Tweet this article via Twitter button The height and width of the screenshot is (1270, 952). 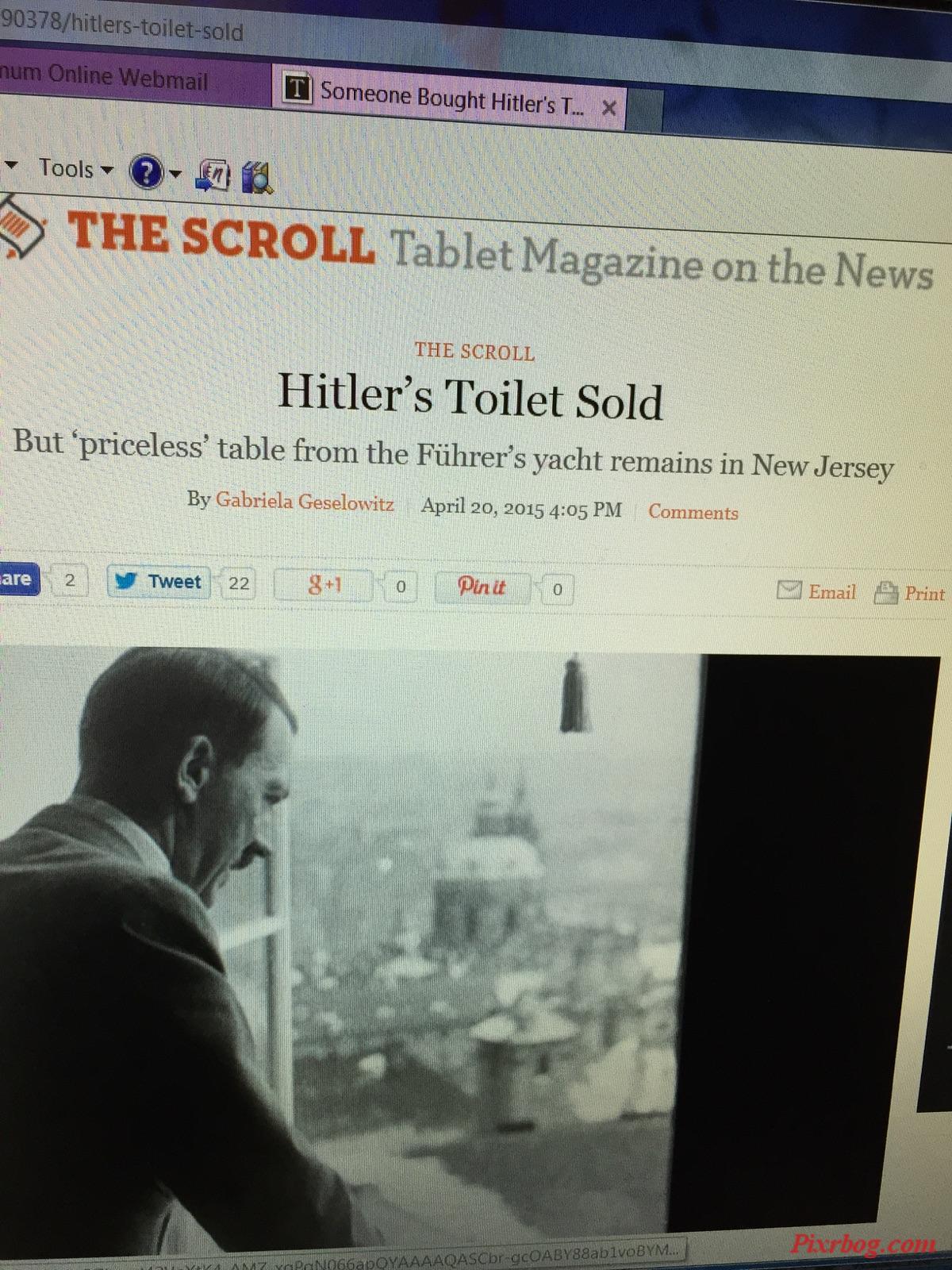(x=159, y=582)
